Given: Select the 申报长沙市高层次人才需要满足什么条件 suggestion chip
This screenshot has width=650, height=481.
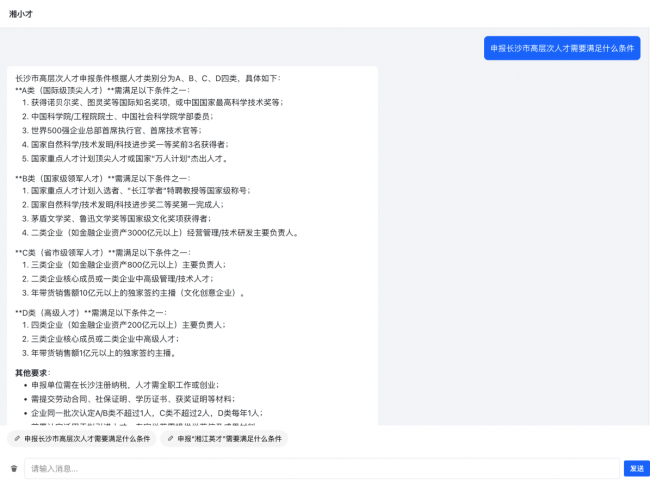Looking at the screenshot, I should [x=83, y=439].
